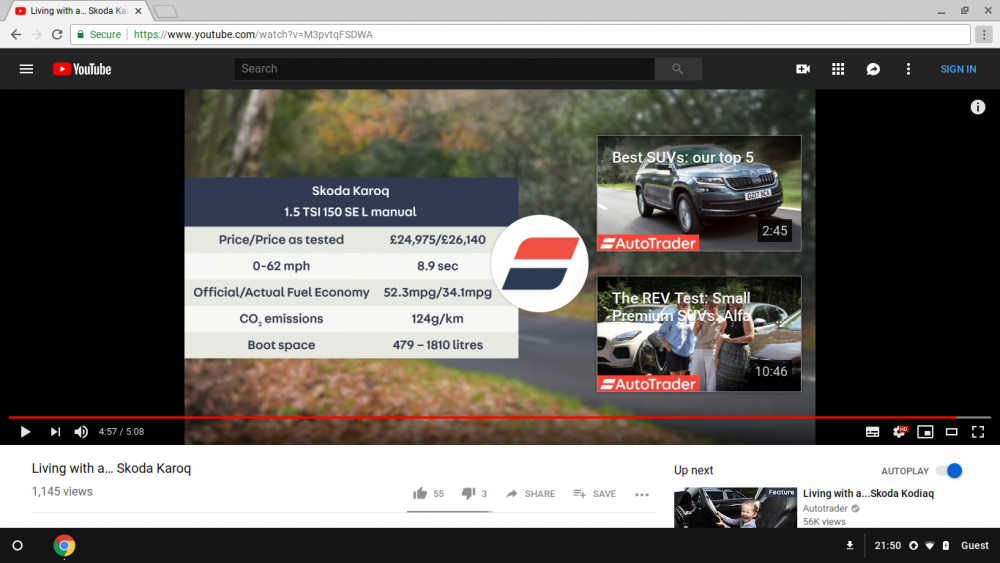Screen dimensions: 1000x563
Task: Open the YouTube apps grid
Action: tap(838, 69)
